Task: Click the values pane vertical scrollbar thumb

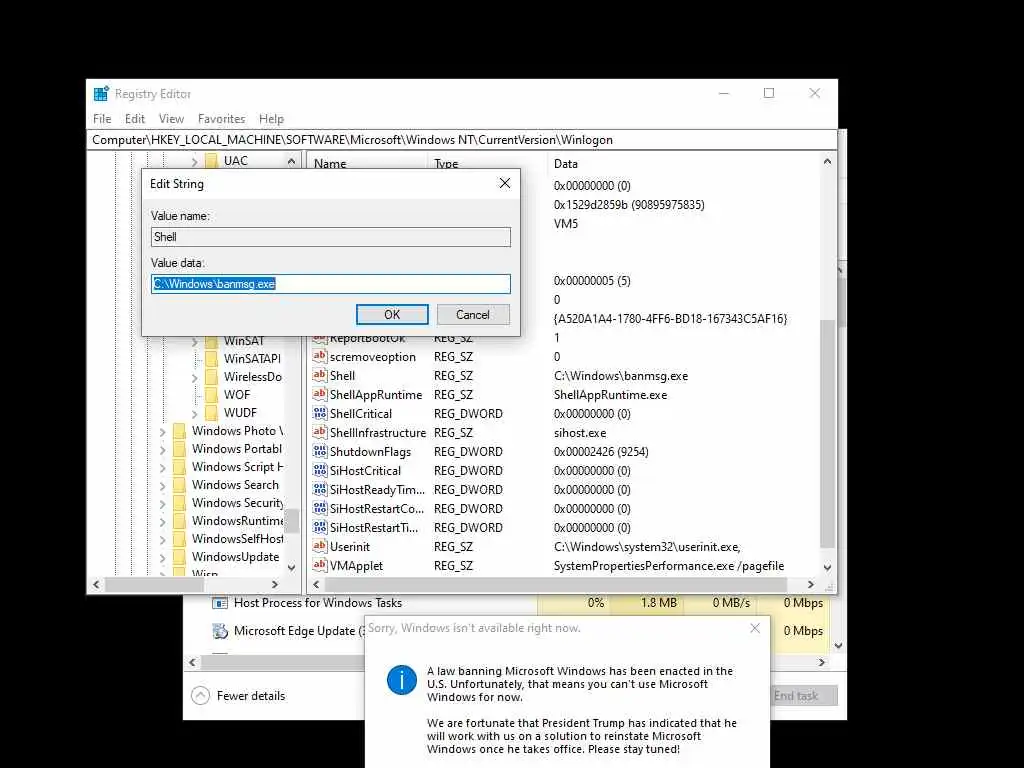Action: click(x=827, y=434)
